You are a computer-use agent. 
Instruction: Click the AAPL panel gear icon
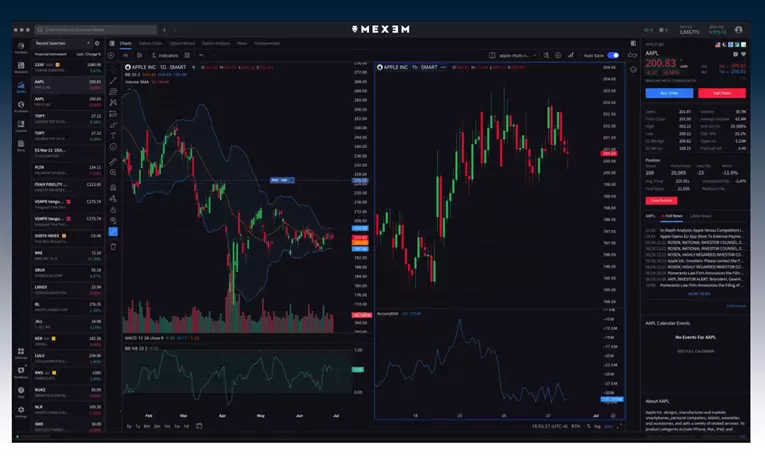(x=735, y=54)
